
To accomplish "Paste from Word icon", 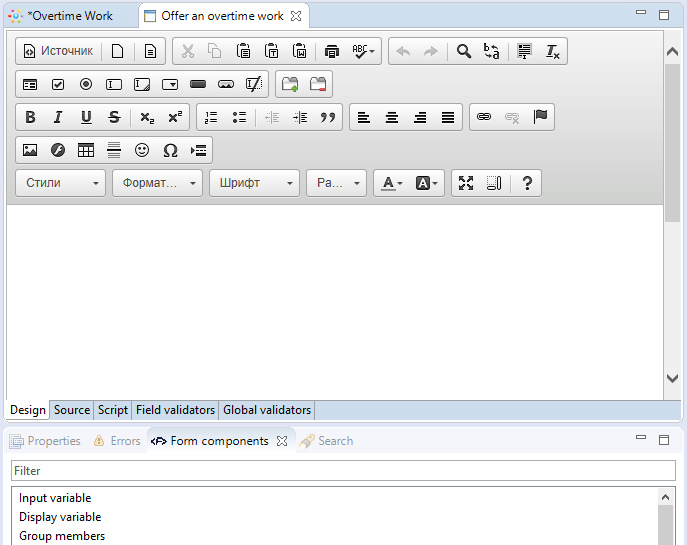I will [x=299, y=51].
